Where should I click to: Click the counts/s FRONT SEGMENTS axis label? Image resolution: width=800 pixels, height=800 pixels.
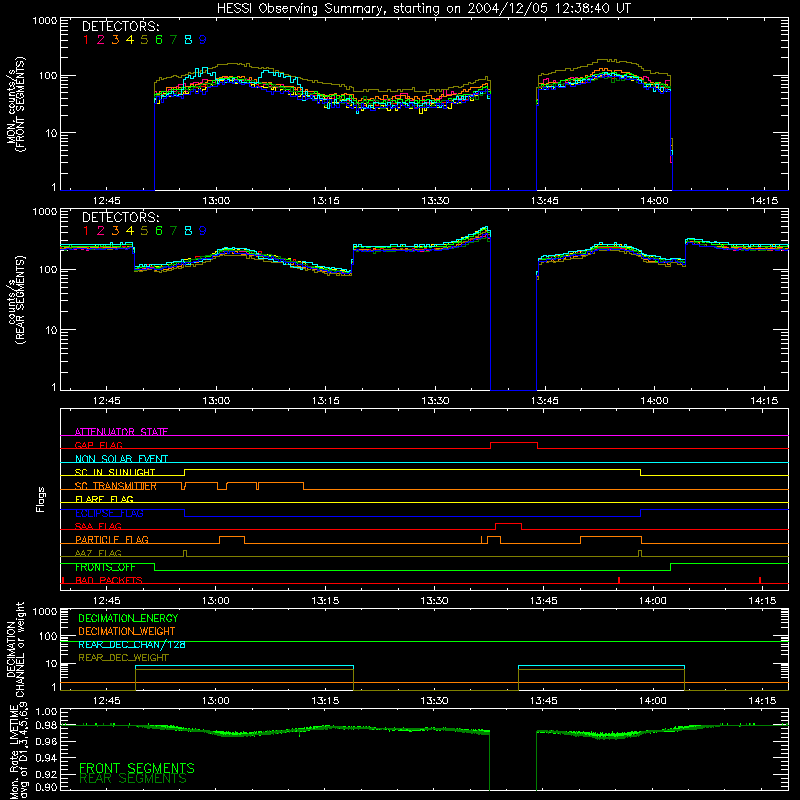coord(15,104)
